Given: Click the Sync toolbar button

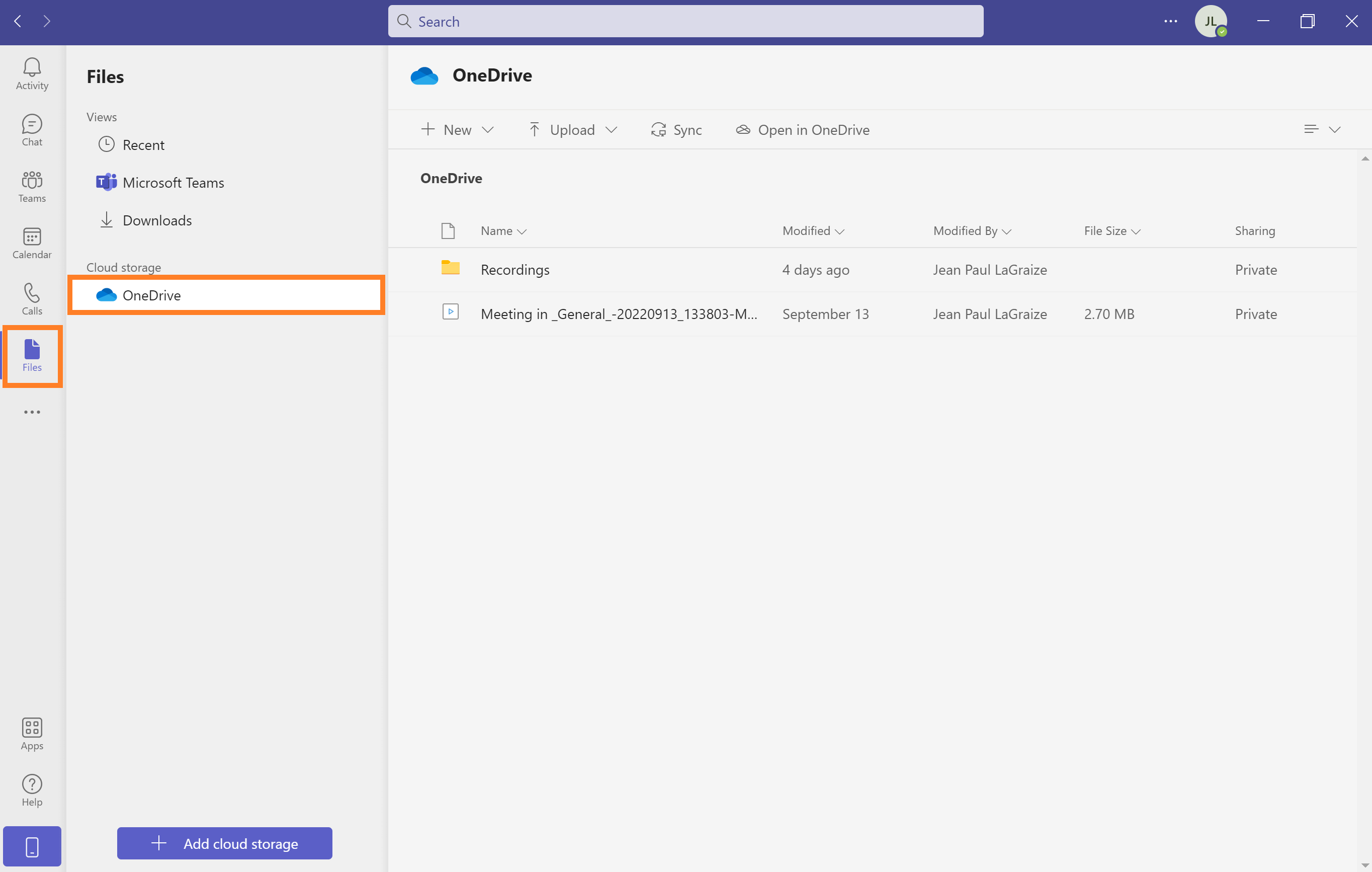Looking at the screenshot, I should (x=676, y=130).
